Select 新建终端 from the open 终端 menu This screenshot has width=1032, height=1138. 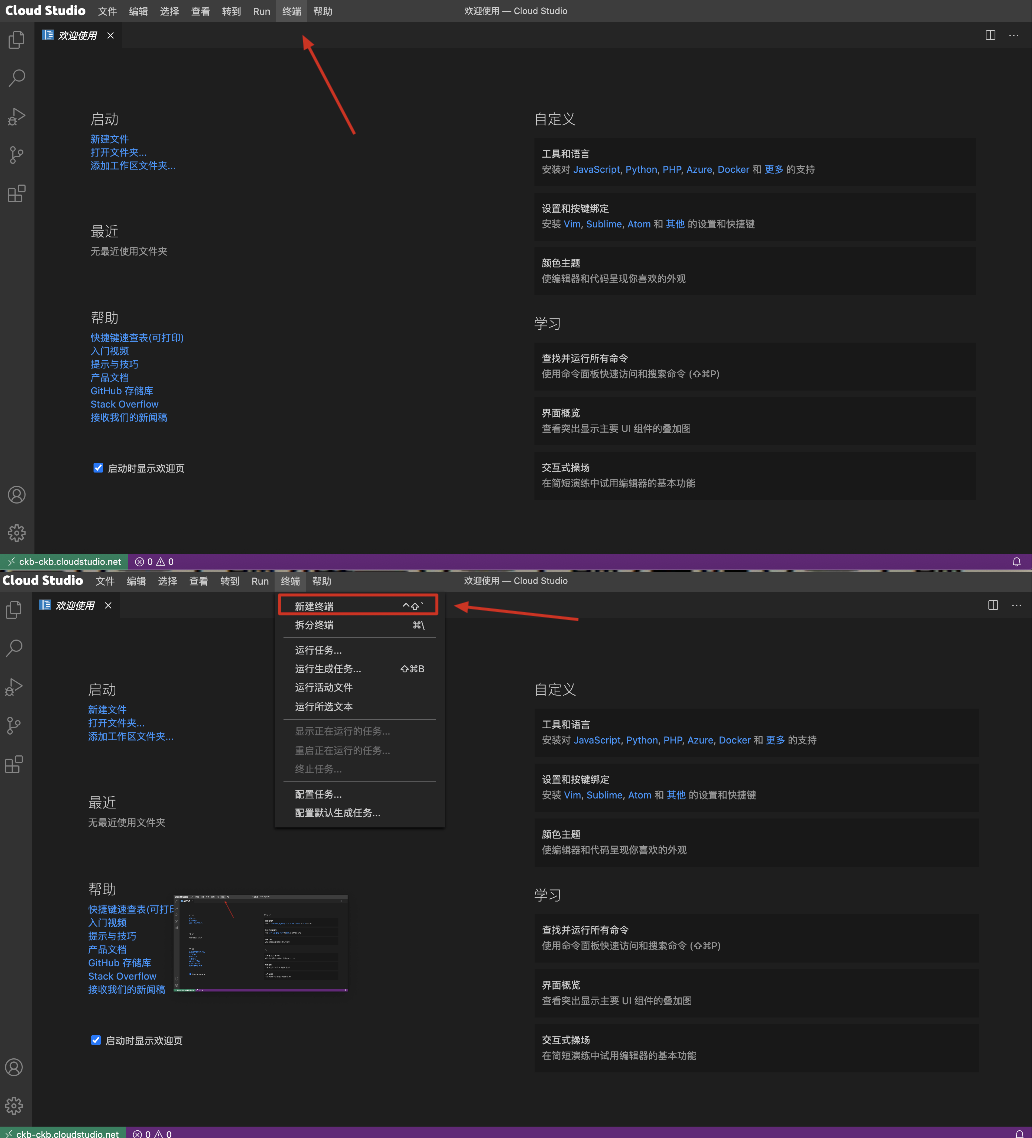(314, 606)
